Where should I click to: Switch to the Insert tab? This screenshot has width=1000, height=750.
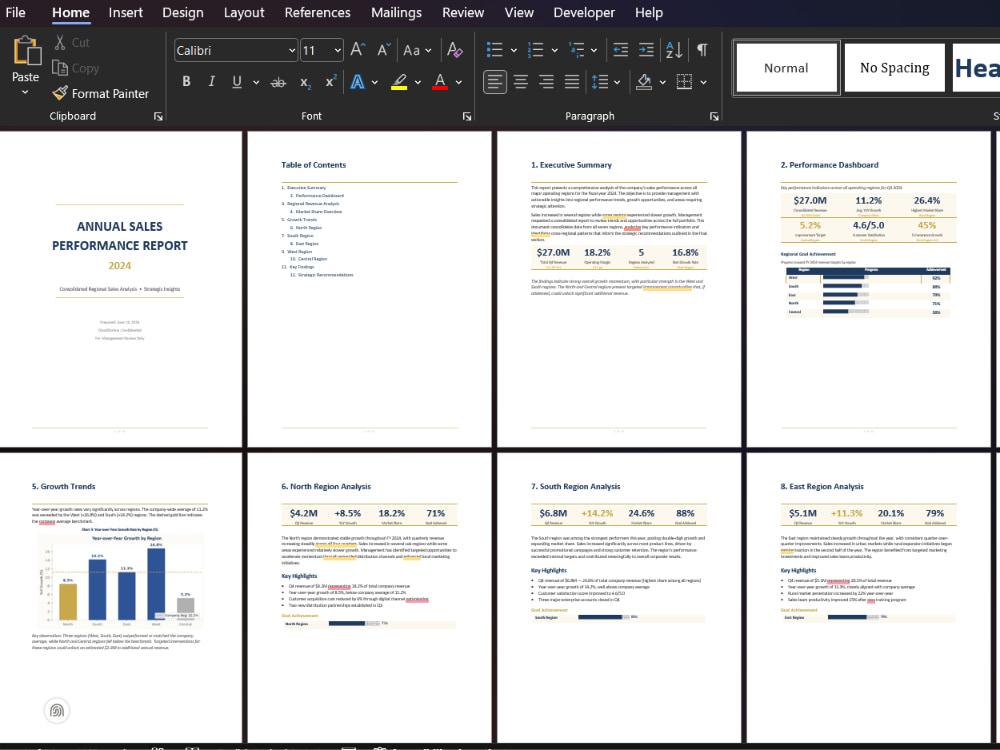[126, 13]
